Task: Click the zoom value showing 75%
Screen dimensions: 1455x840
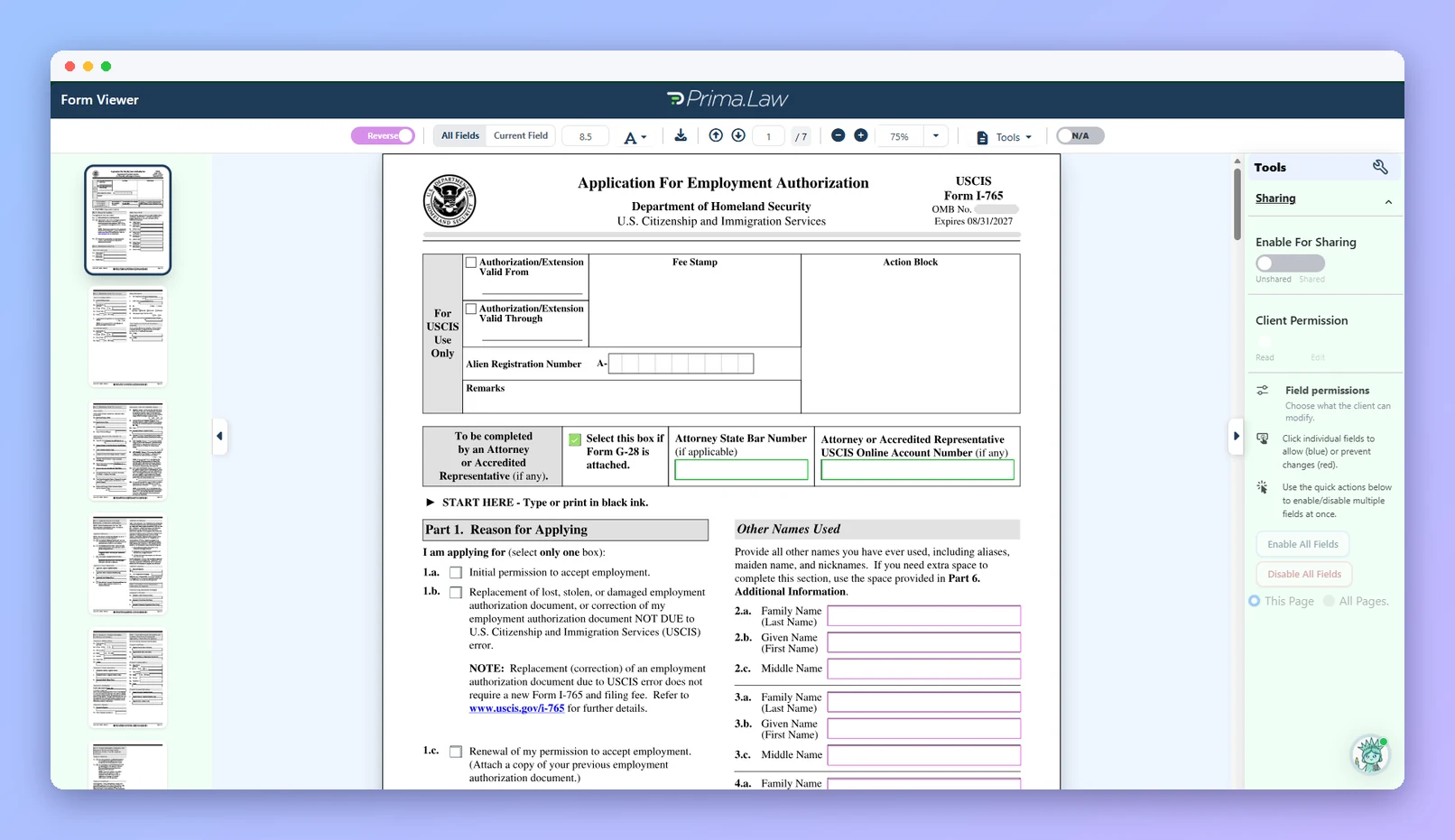Action: [900, 137]
